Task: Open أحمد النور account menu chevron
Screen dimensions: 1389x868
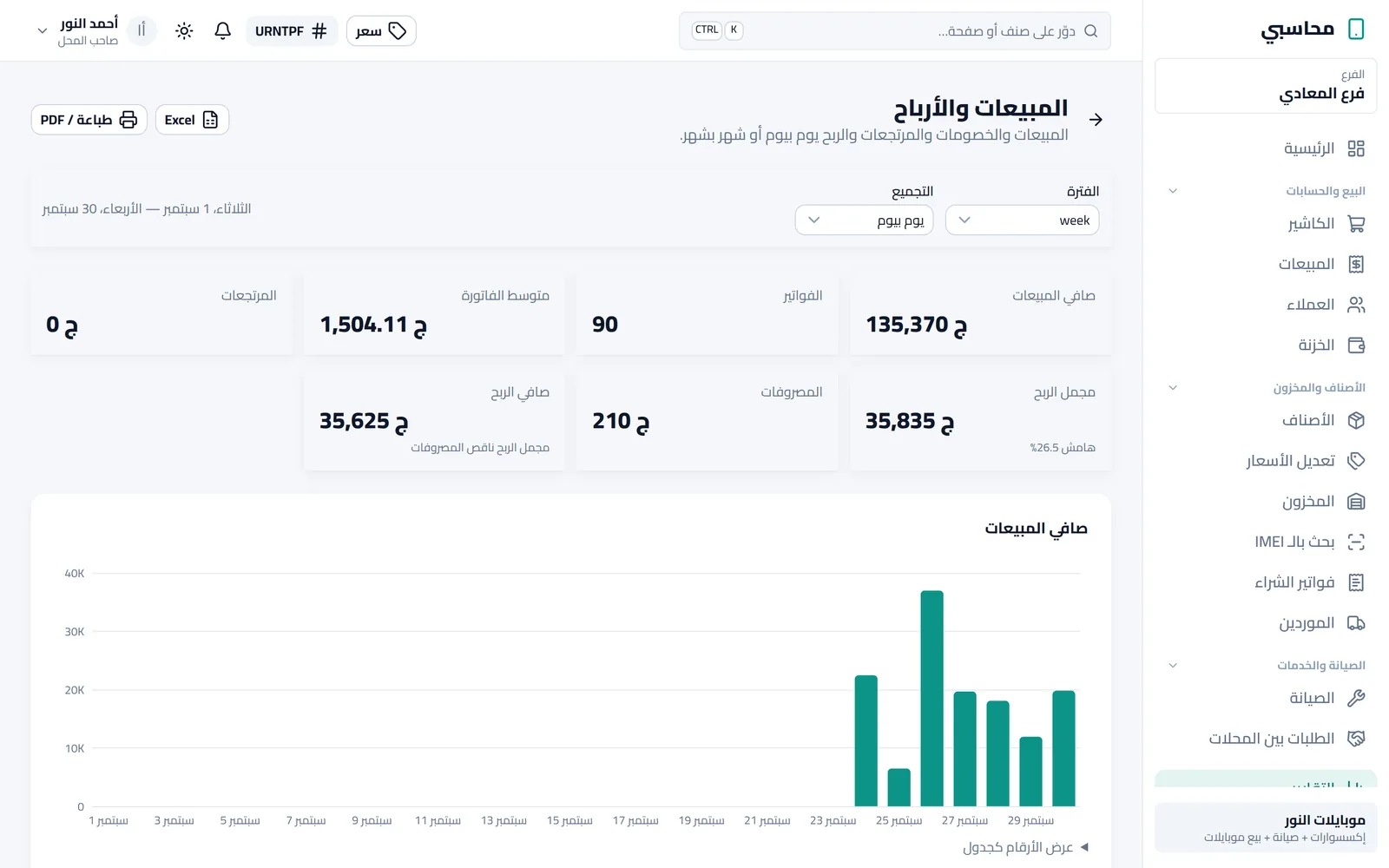Action: click(42, 31)
